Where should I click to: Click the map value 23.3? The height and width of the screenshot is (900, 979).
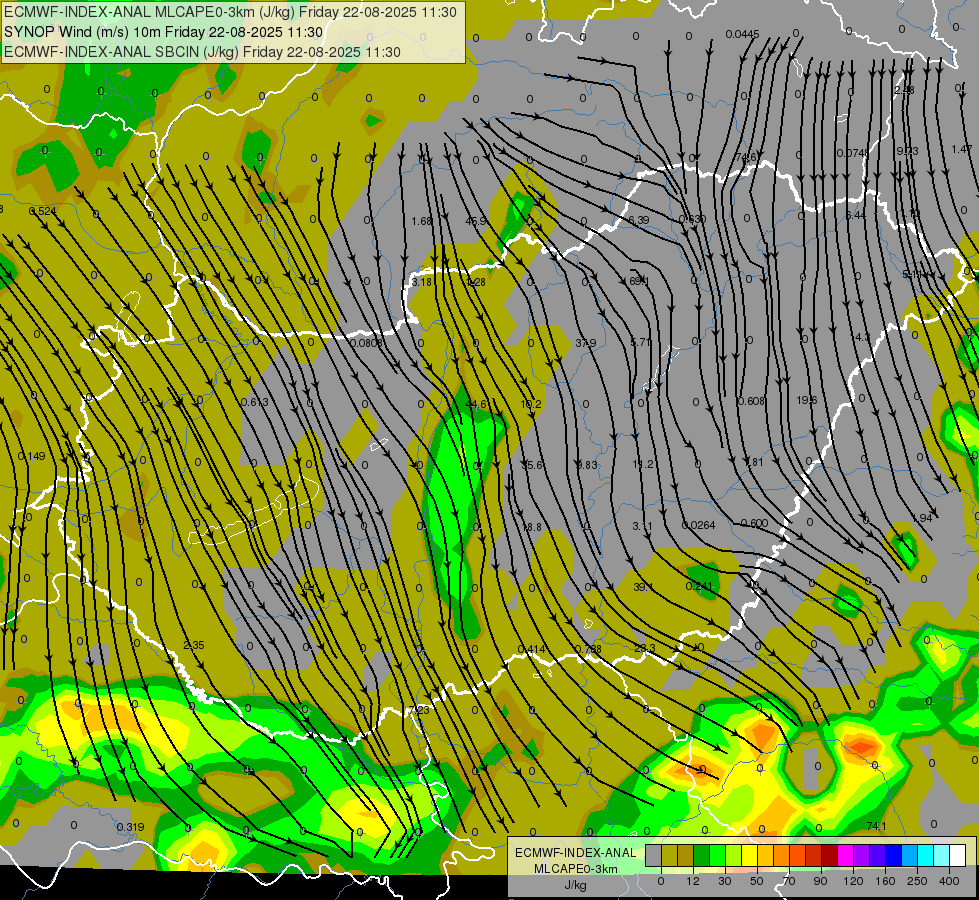click(644, 649)
